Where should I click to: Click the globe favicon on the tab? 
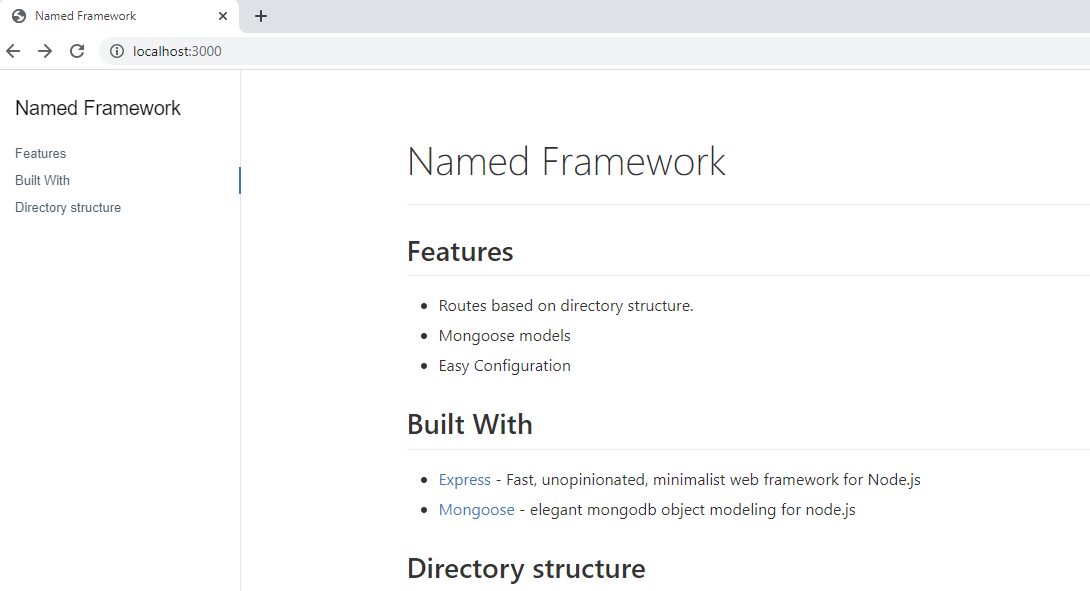click(x=19, y=16)
